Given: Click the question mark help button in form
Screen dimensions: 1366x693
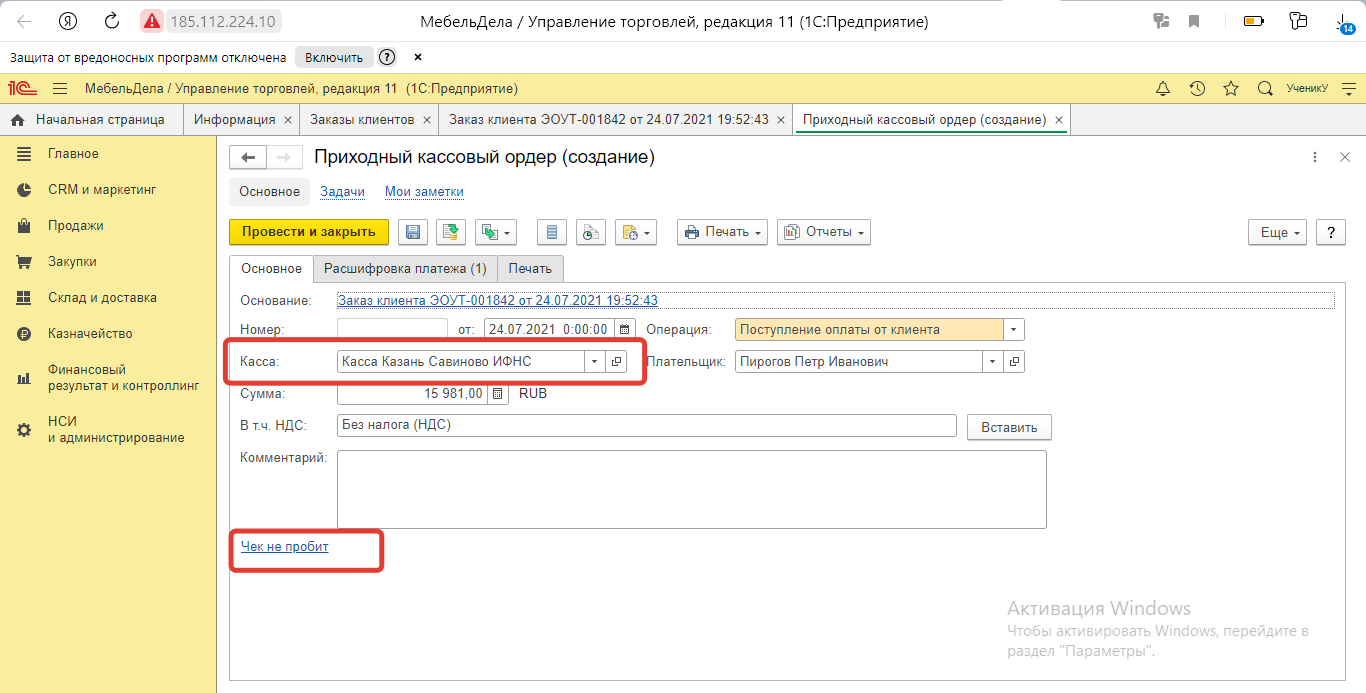Looking at the screenshot, I should pyautogui.click(x=1330, y=232).
